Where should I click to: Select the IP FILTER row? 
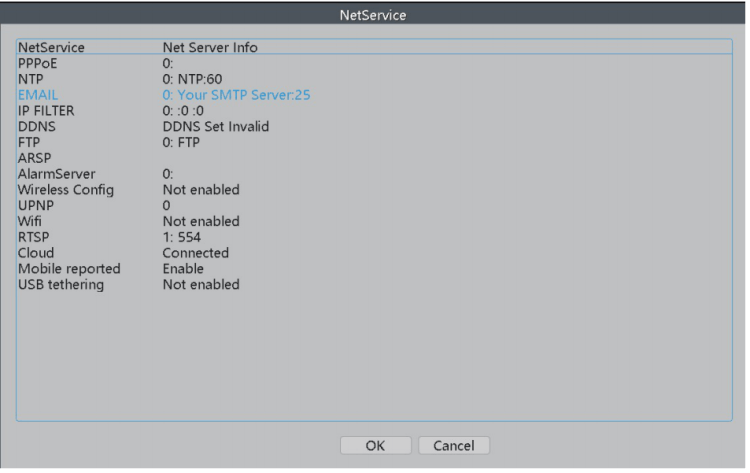[47, 110]
